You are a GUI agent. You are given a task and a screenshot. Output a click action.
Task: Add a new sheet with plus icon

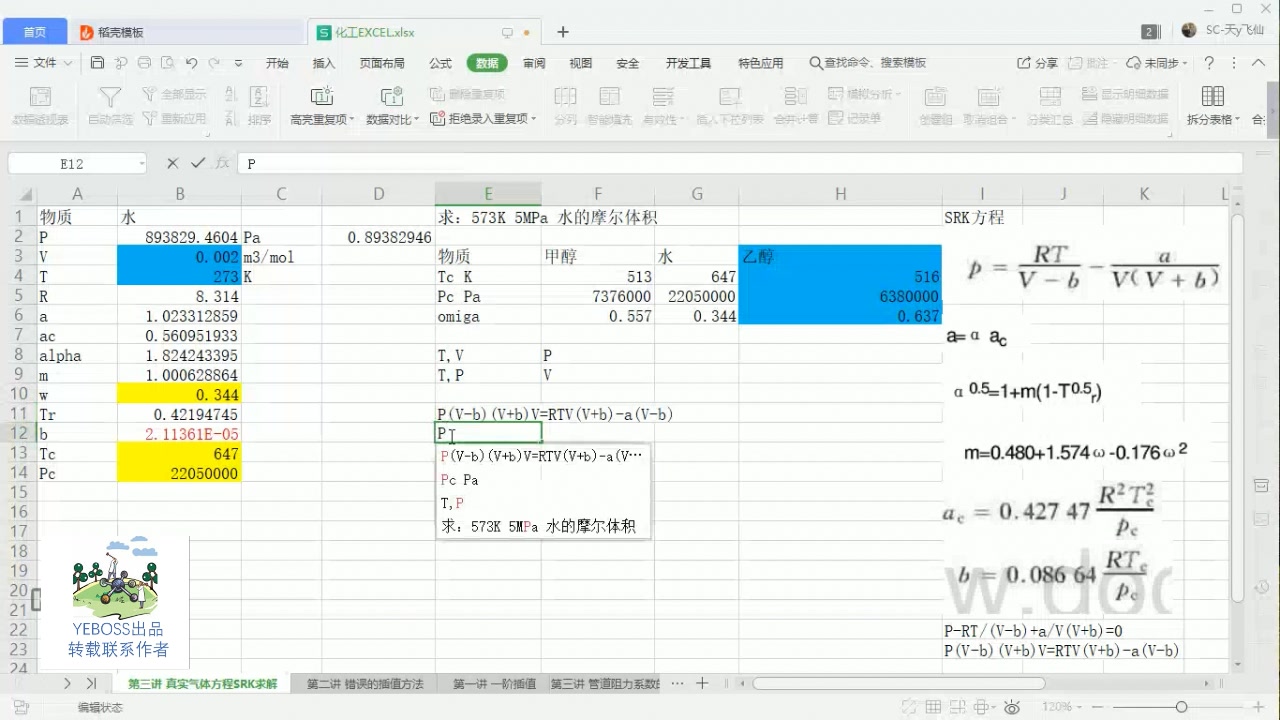point(702,684)
